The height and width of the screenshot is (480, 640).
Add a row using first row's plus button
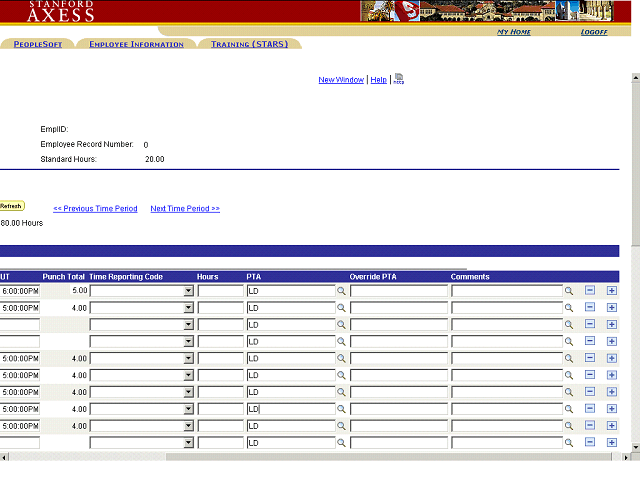click(612, 291)
